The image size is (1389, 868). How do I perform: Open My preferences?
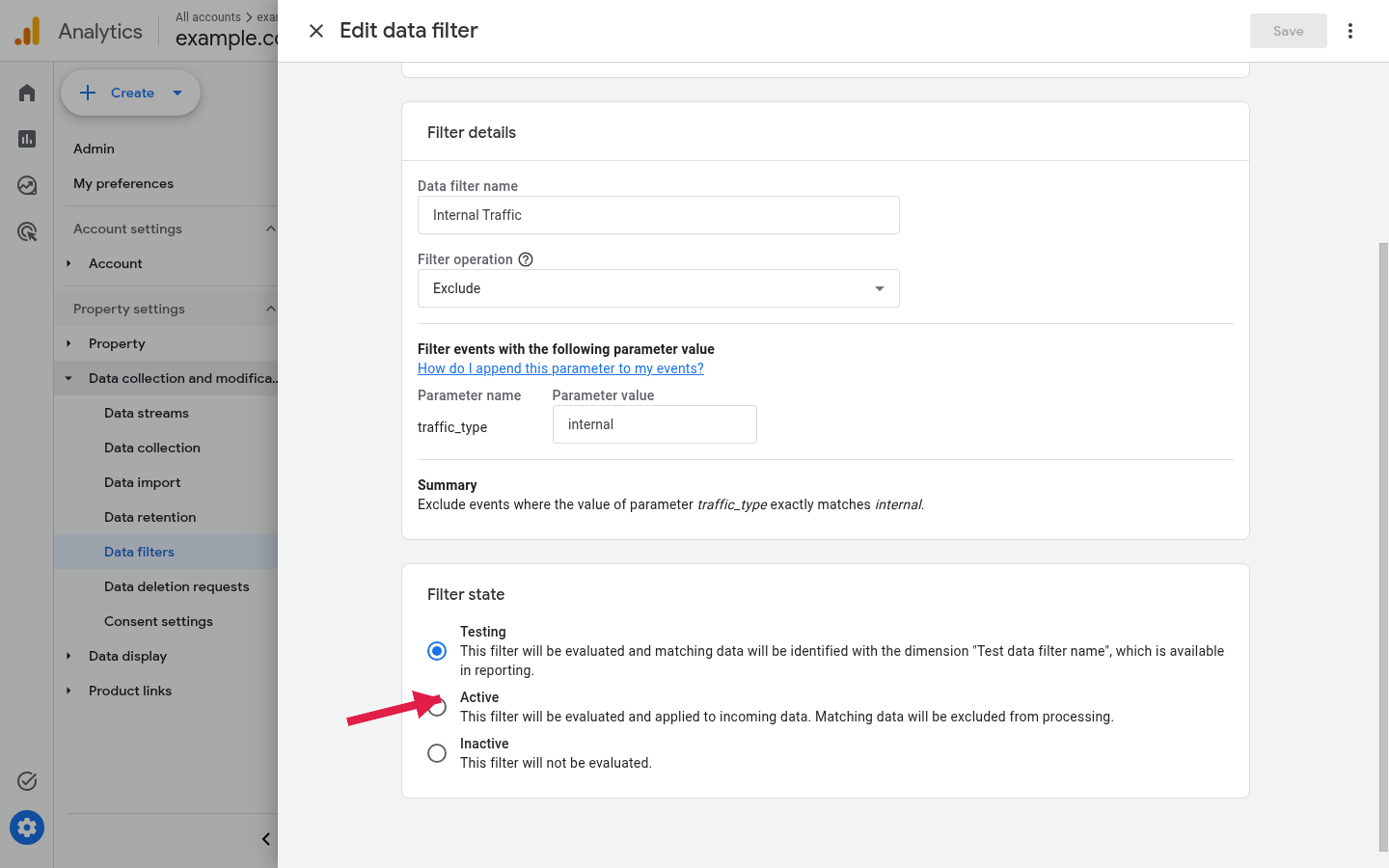click(x=123, y=183)
